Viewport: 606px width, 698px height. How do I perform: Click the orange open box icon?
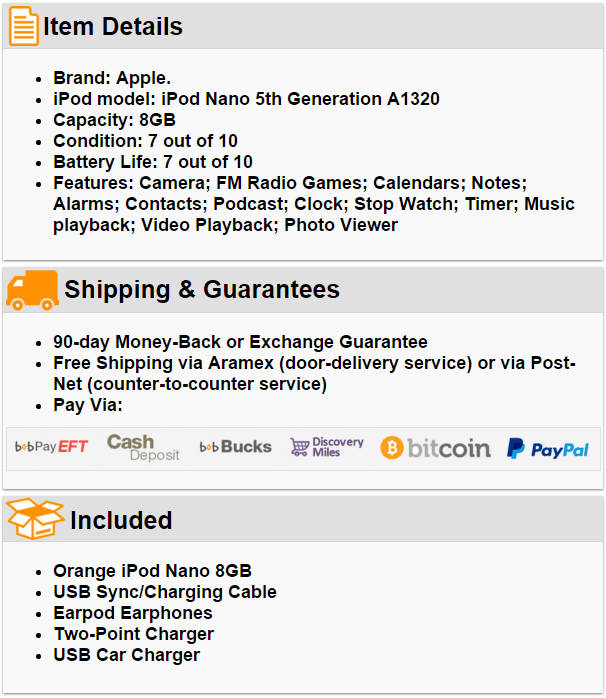coord(35,519)
